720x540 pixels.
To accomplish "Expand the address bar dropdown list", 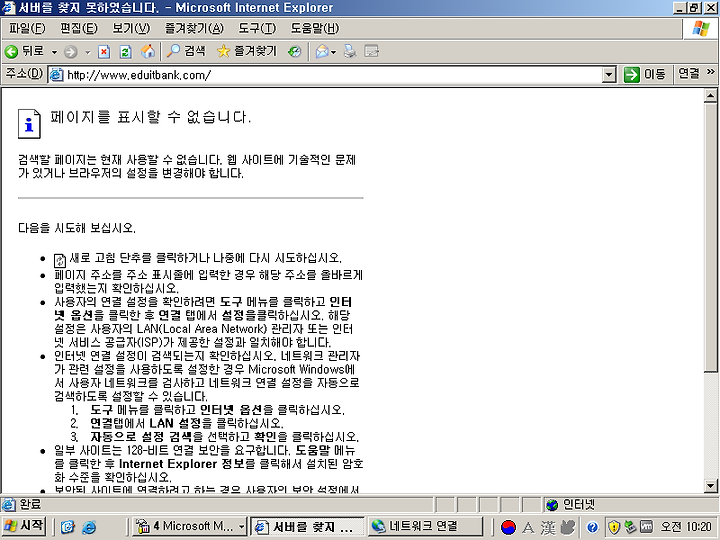I will [x=609, y=75].
